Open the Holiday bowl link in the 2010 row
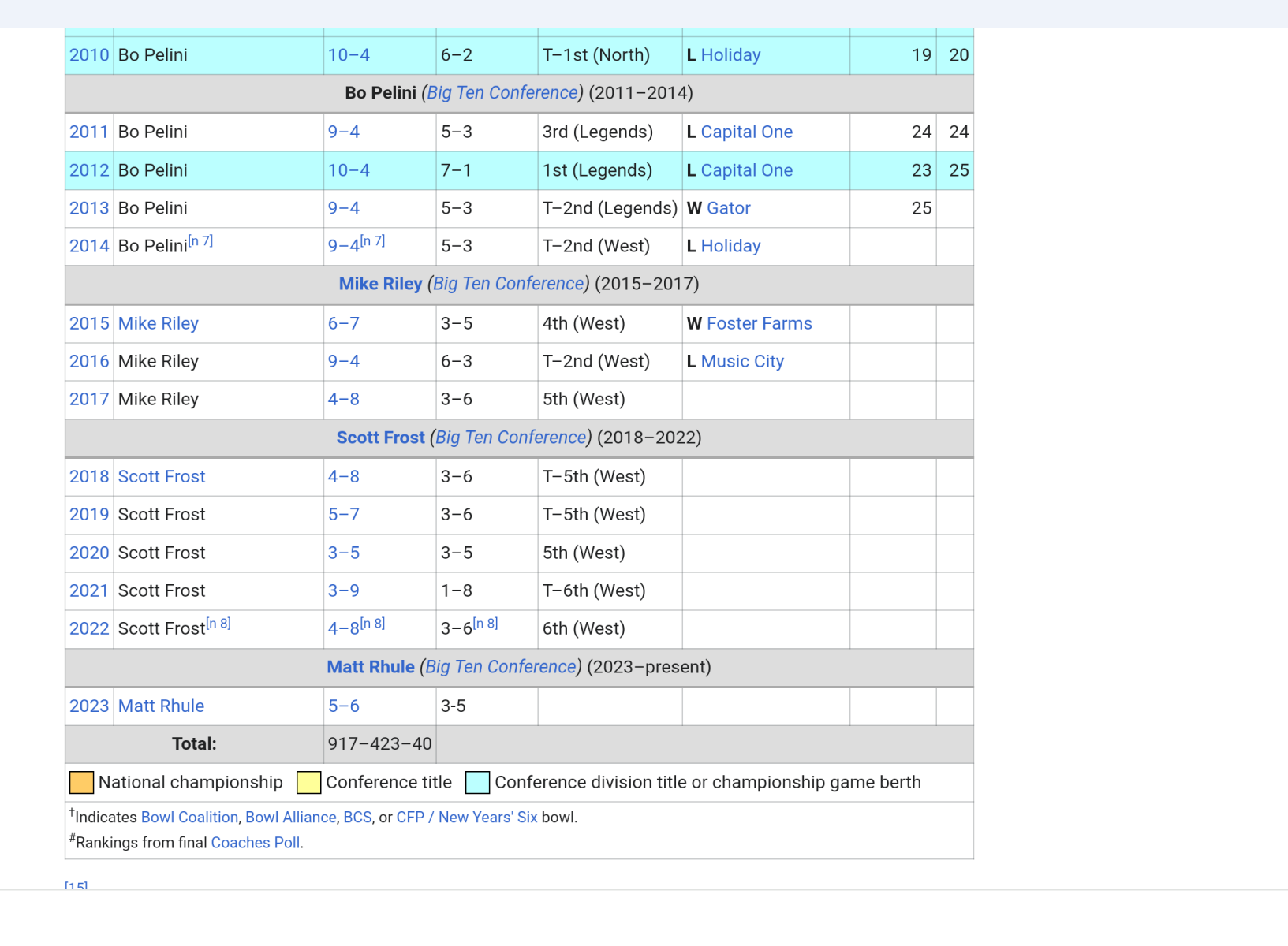 tap(730, 55)
